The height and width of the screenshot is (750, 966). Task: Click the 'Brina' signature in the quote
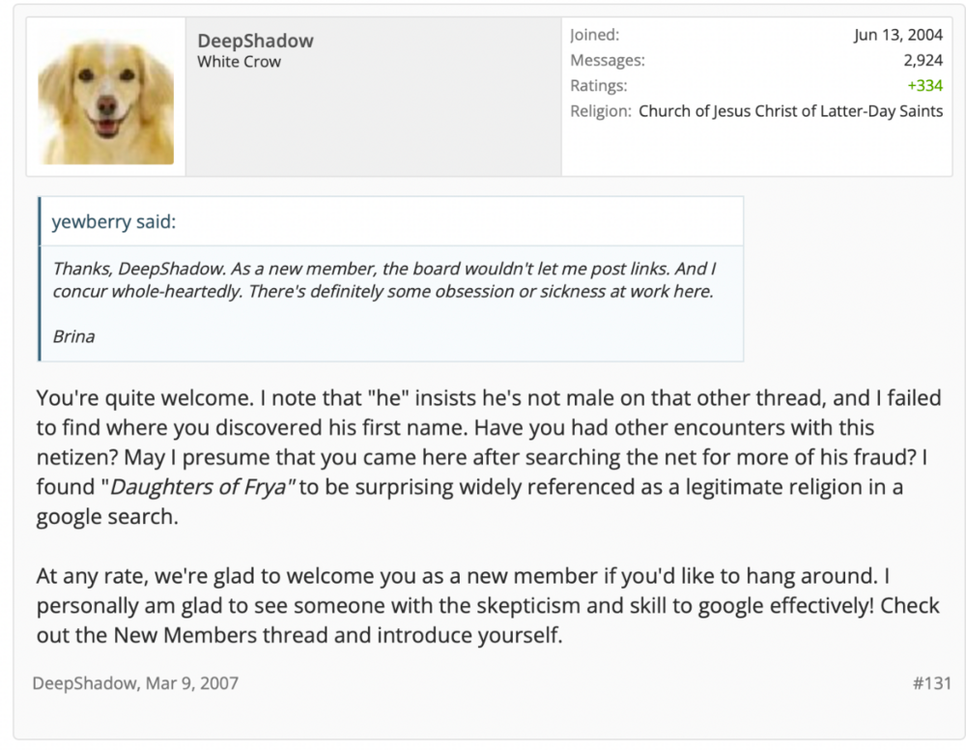74,336
